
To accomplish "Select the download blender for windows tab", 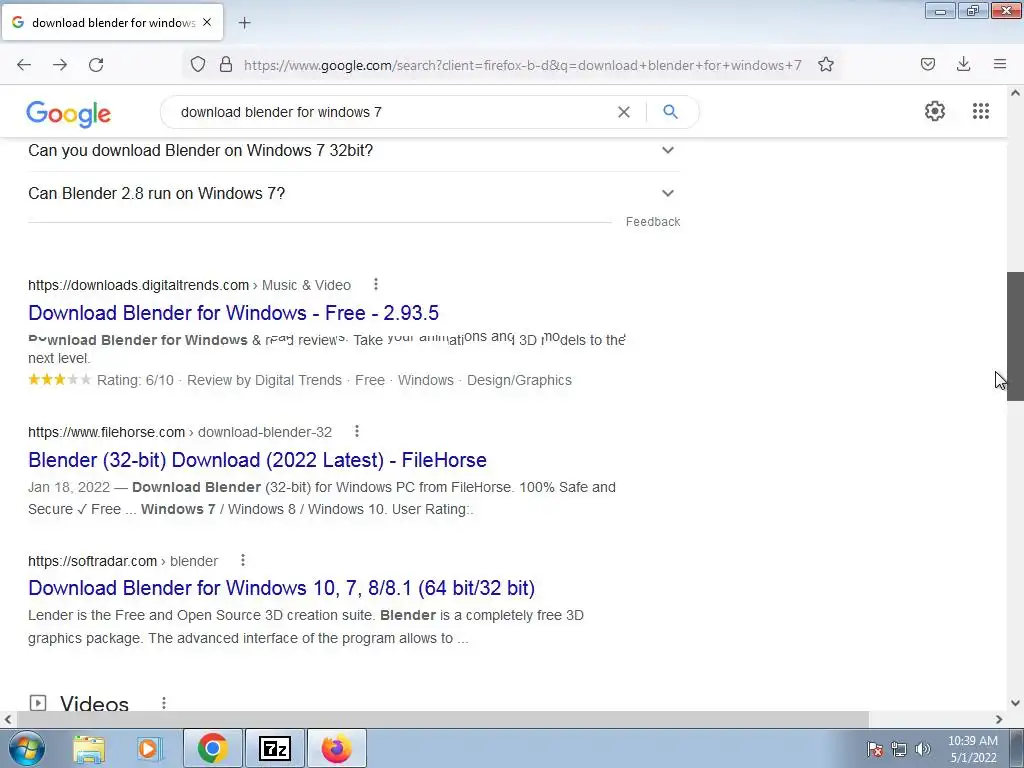I will (112, 22).
